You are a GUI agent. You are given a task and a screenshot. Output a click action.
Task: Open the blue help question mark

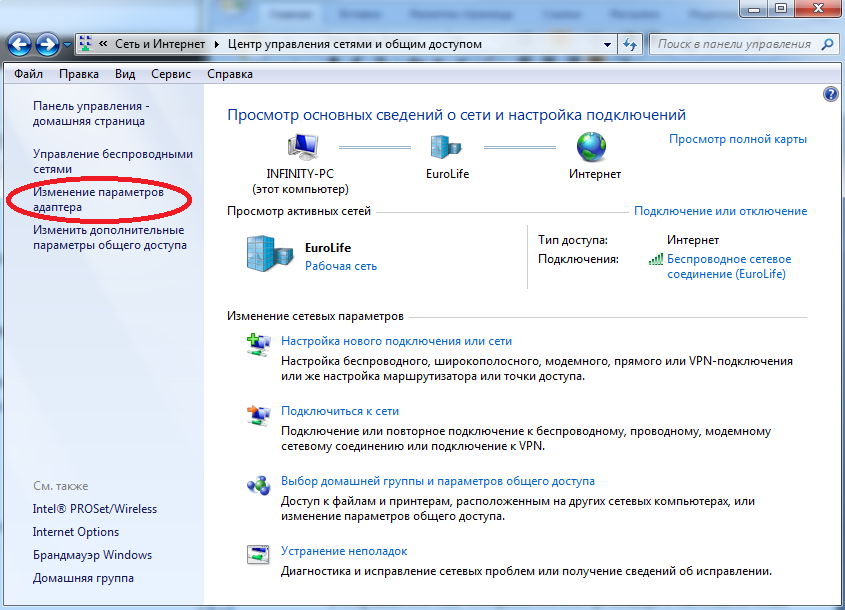pos(830,94)
